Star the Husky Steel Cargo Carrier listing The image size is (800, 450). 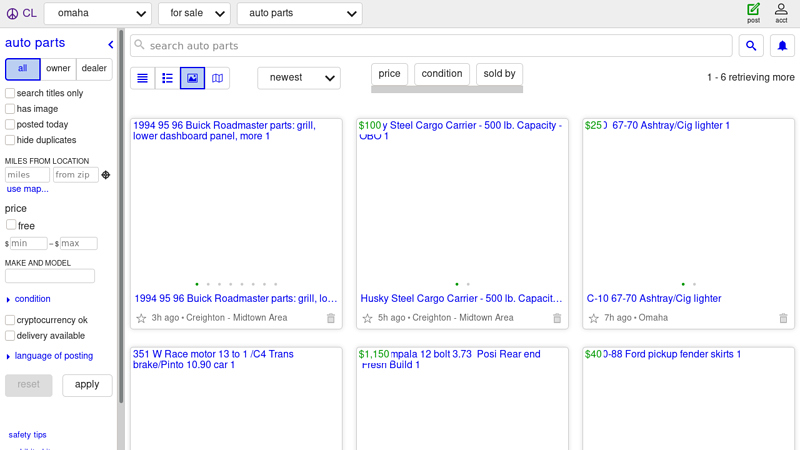pos(367,318)
